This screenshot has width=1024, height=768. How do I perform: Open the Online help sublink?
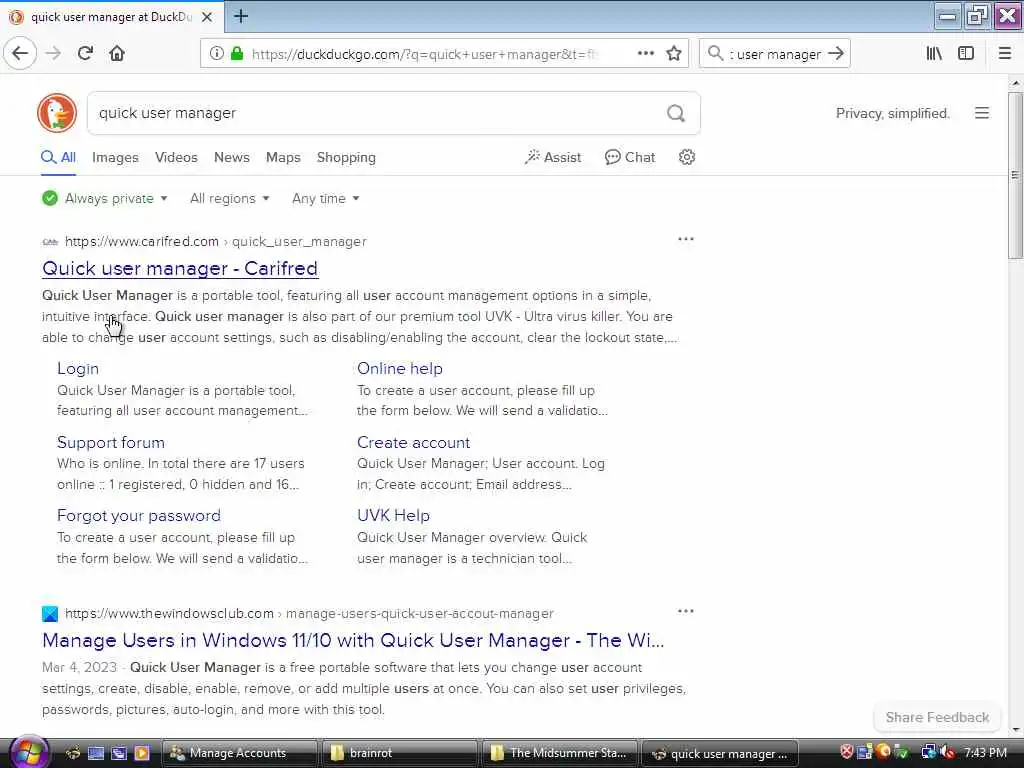coord(400,369)
